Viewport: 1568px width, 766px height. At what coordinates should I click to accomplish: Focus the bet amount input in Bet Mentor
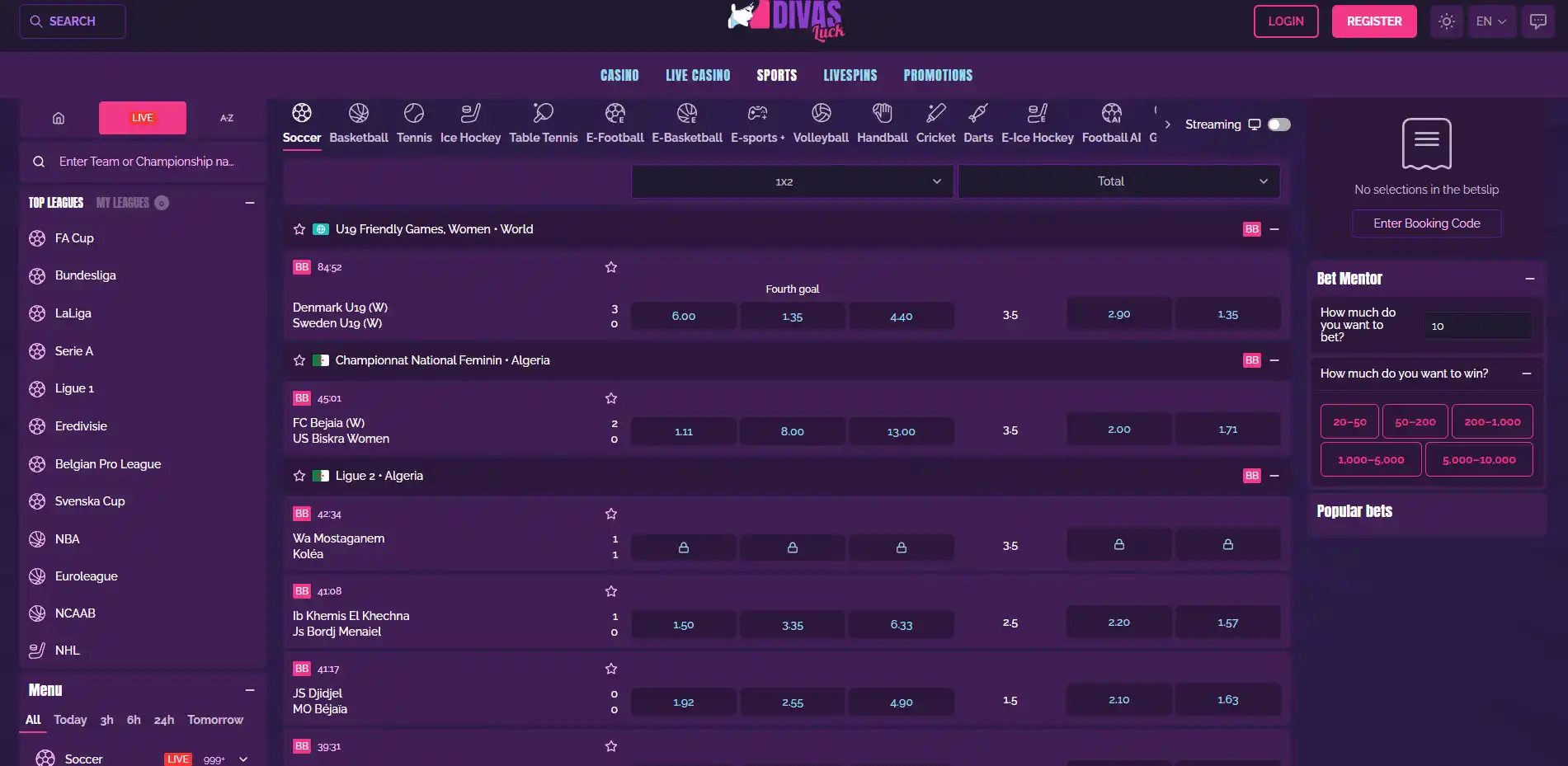point(1476,326)
